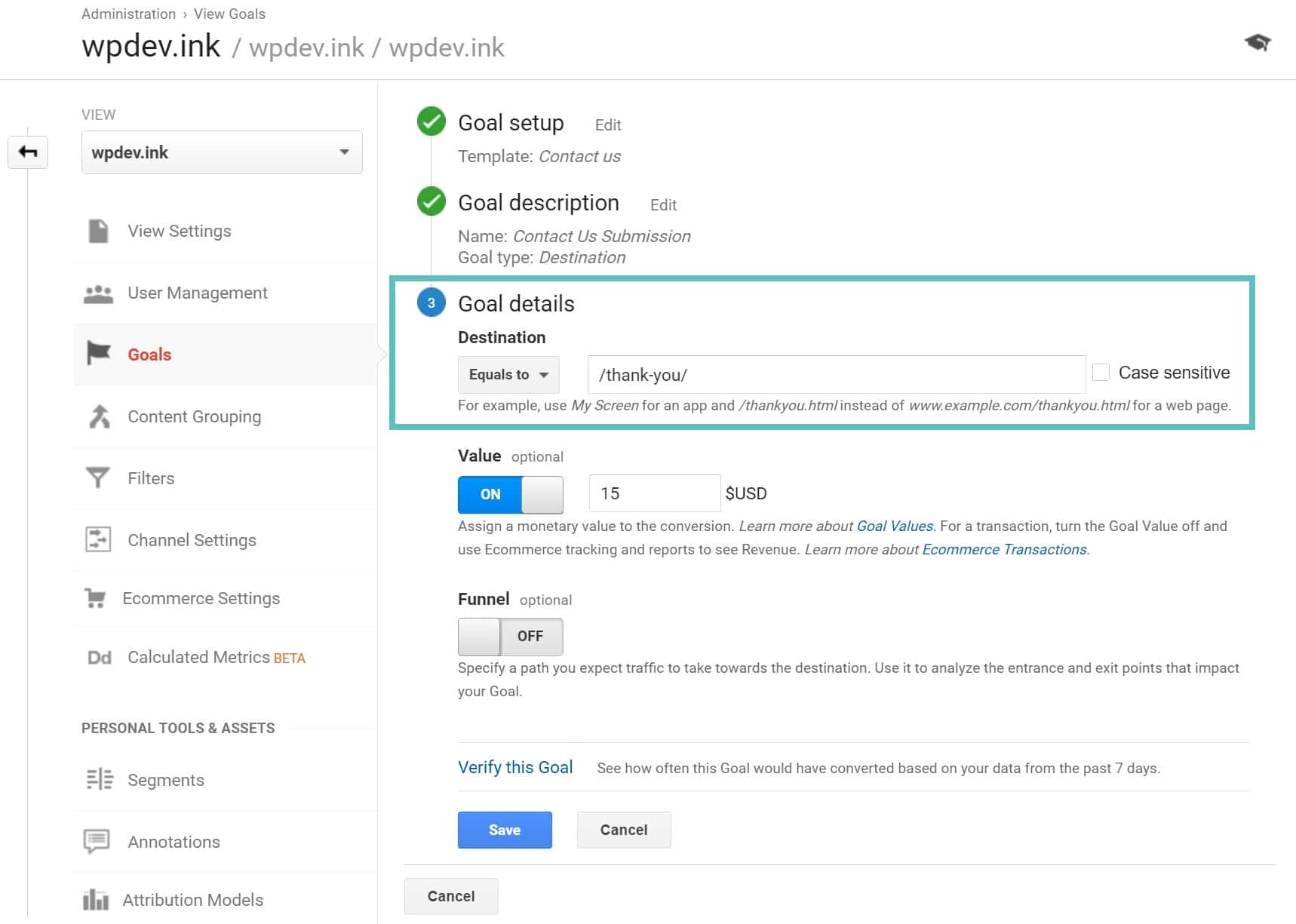Select the View Settings icon
Screen dimensions: 1296x924
click(x=97, y=231)
